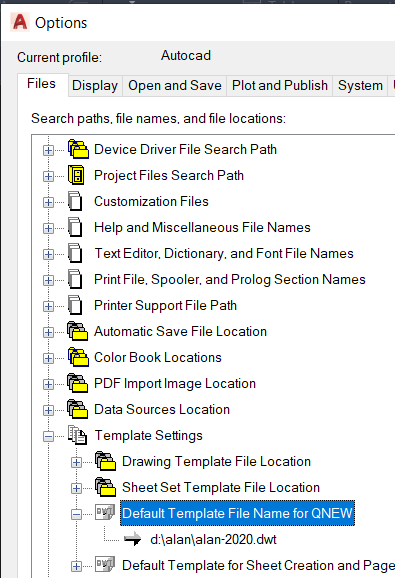Click Help and Miscellaneous File Names icon
The height and width of the screenshot is (578, 395).
(x=76, y=227)
